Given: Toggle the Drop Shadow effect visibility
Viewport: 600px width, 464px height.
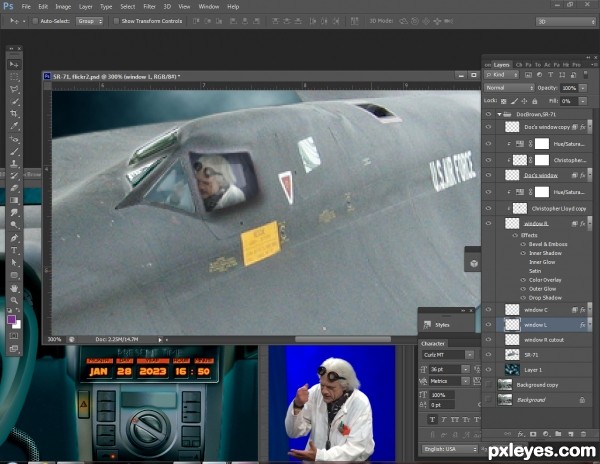Looking at the screenshot, I should click(x=523, y=298).
